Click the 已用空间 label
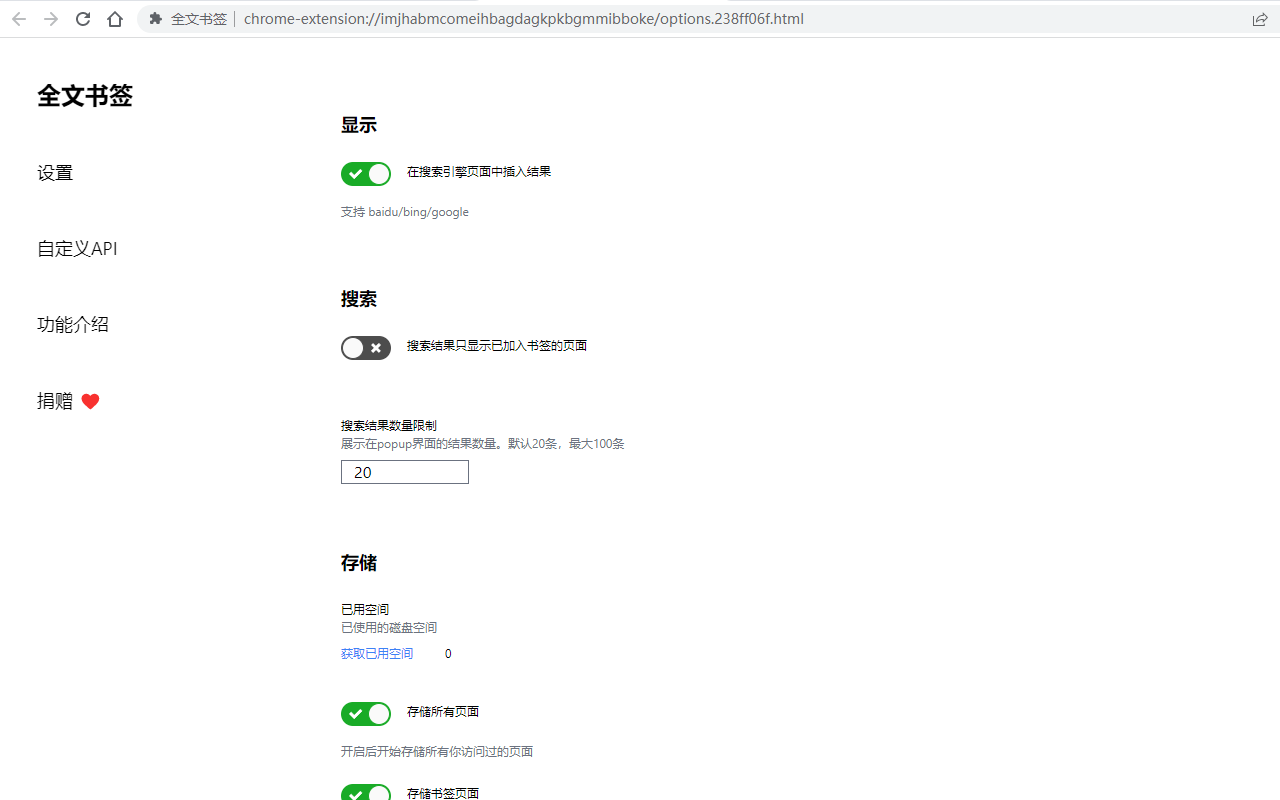This screenshot has height=800, width=1280. coord(365,610)
